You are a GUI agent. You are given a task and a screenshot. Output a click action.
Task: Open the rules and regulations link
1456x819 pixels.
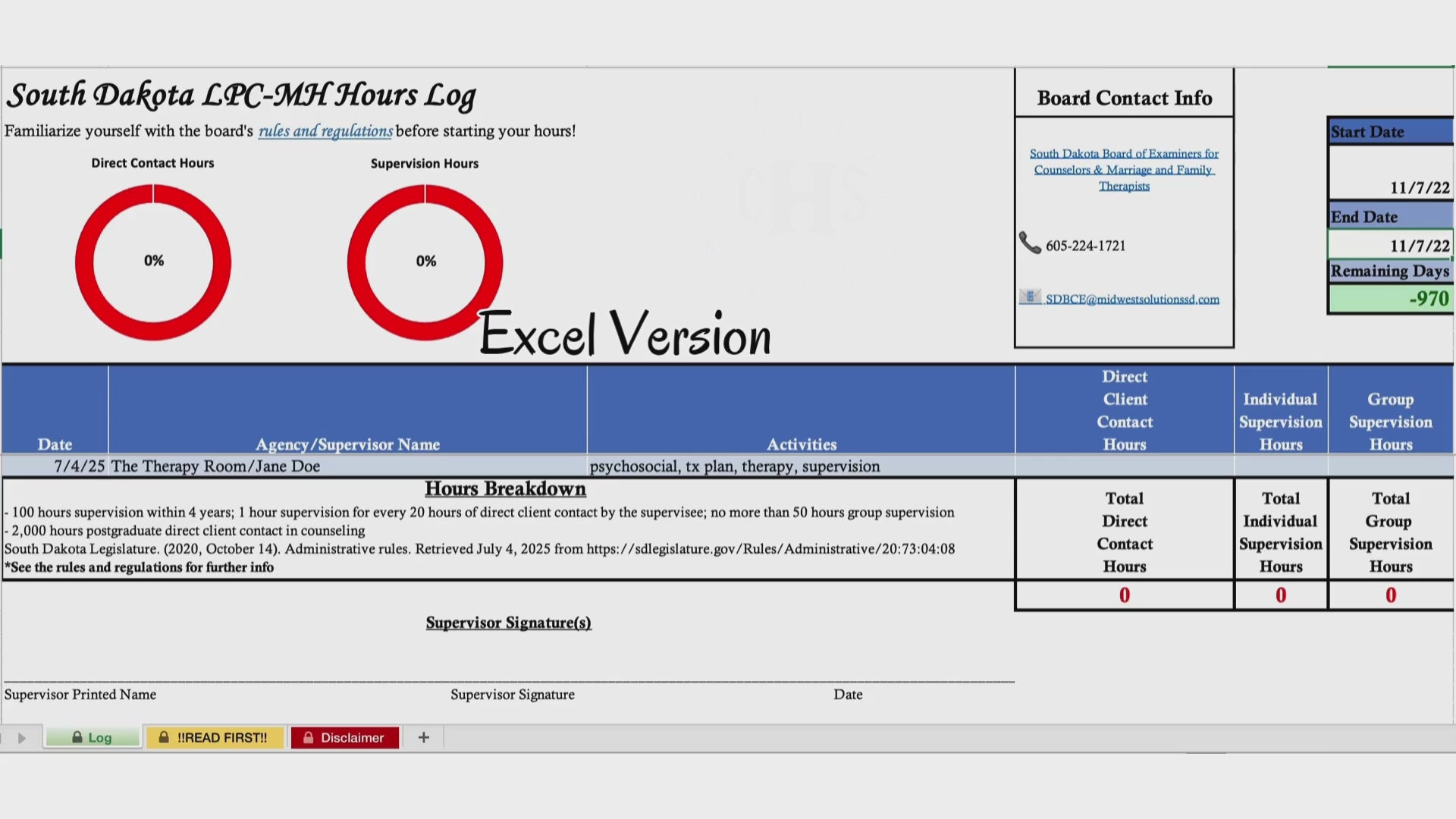click(325, 131)
